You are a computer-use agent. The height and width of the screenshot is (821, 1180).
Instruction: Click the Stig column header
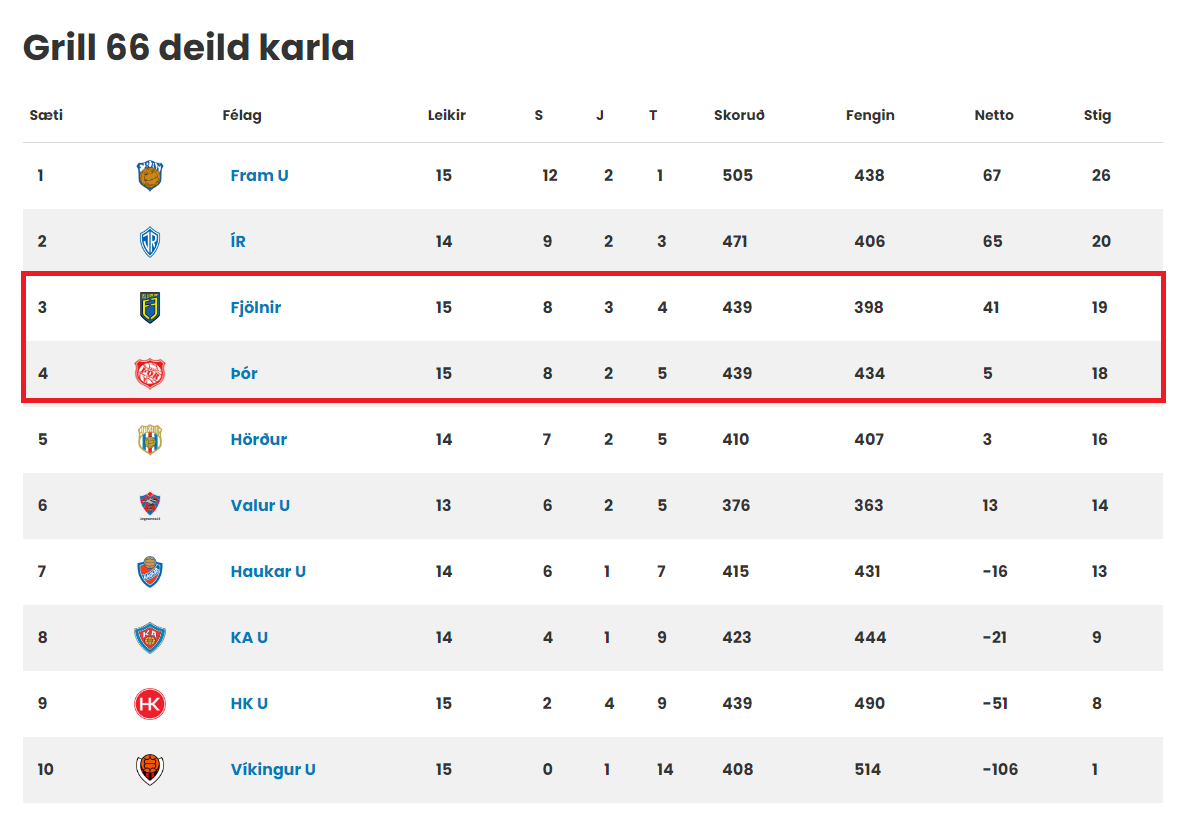click(x=1097, y=115)
